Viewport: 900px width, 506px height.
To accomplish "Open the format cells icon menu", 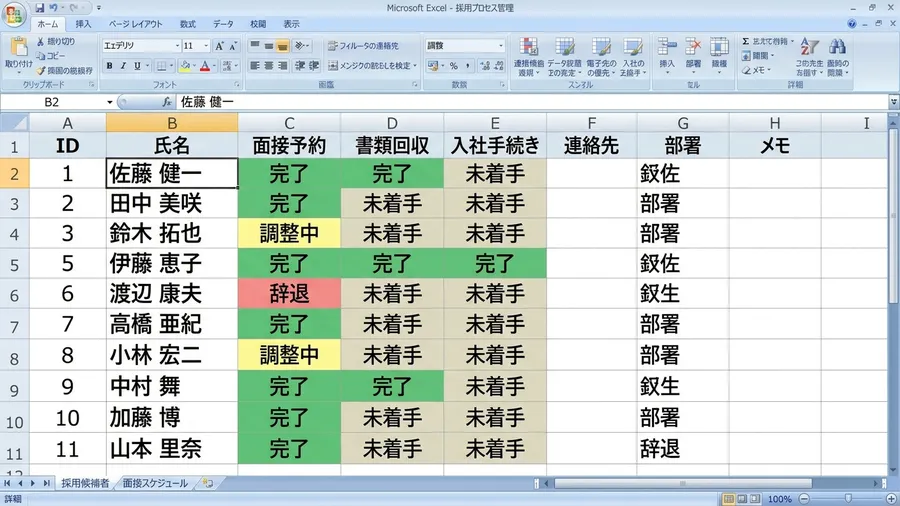I will pos(719,55).
